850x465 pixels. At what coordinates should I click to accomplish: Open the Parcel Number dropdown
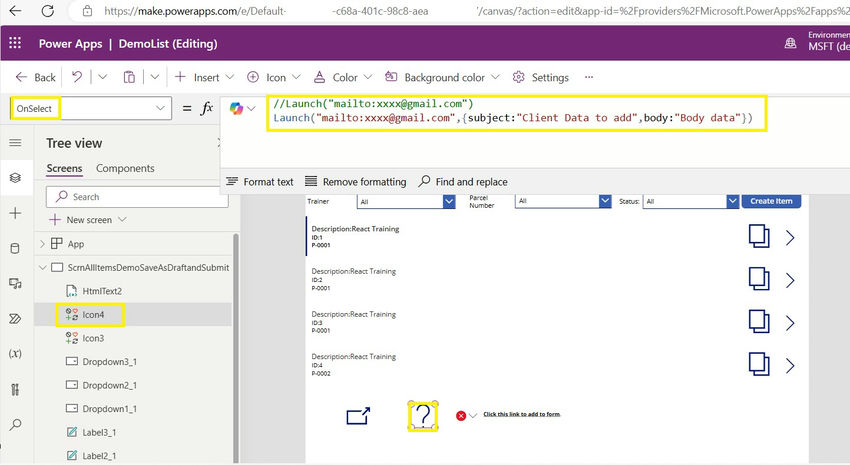[x=563, y=201]
